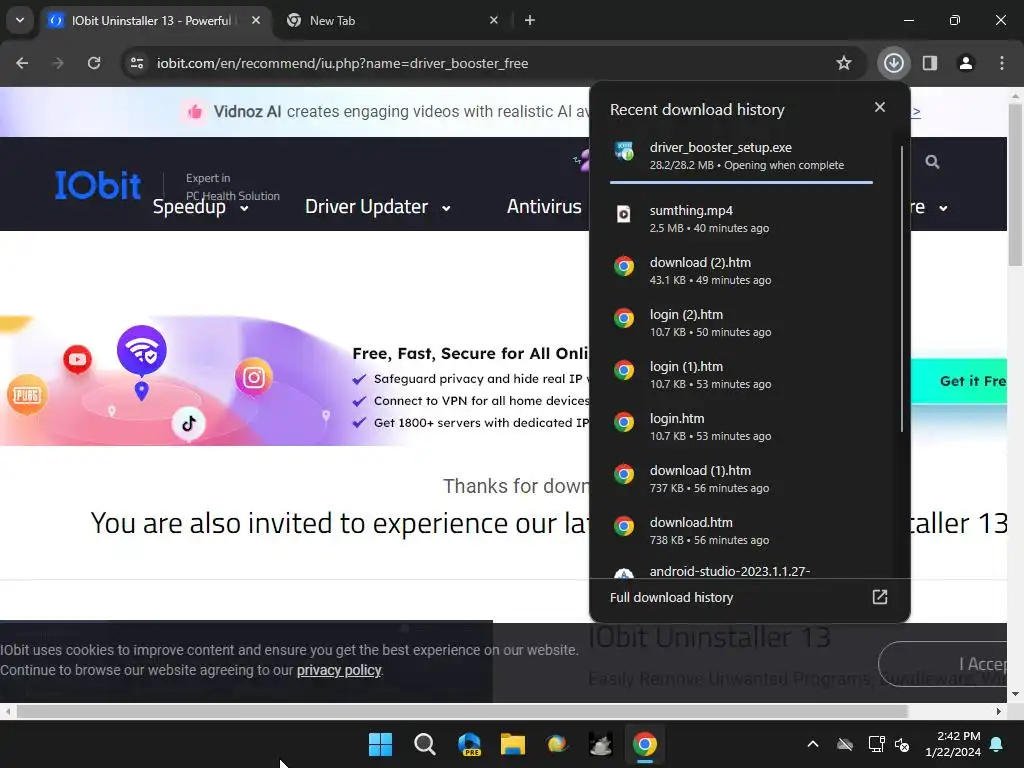Click the Instagram icon in VPN banner
The height and width of the screenshot is (768, 1024).
[253, 377]
